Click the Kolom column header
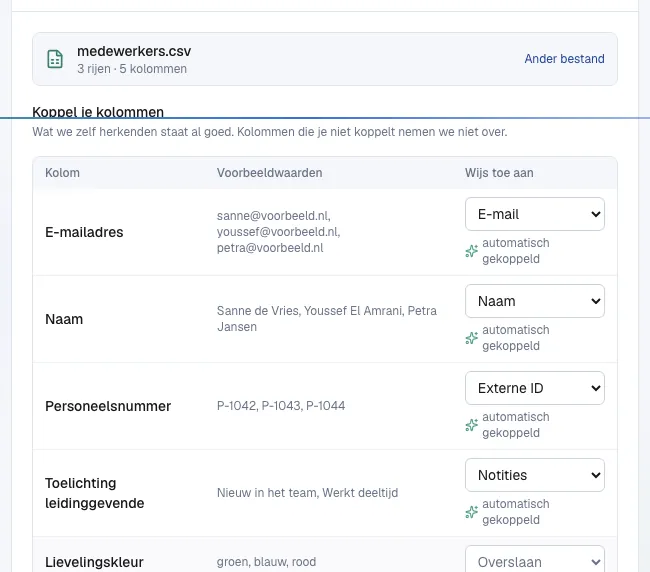Screen dimensions: 650x572 (62, 173)
